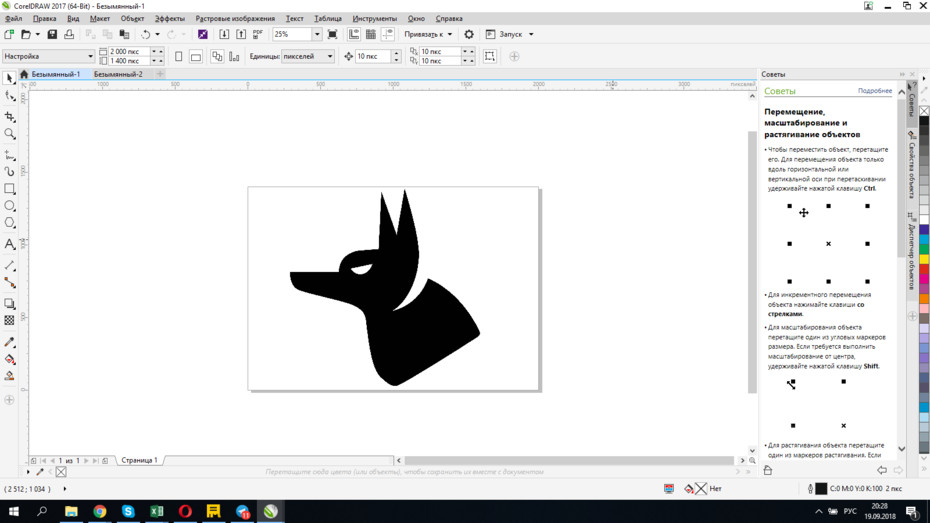The height and width of the screenshot is (523, 930).
Task: Select the Interactive Fill bucket tool
Action: pos(9,359)
